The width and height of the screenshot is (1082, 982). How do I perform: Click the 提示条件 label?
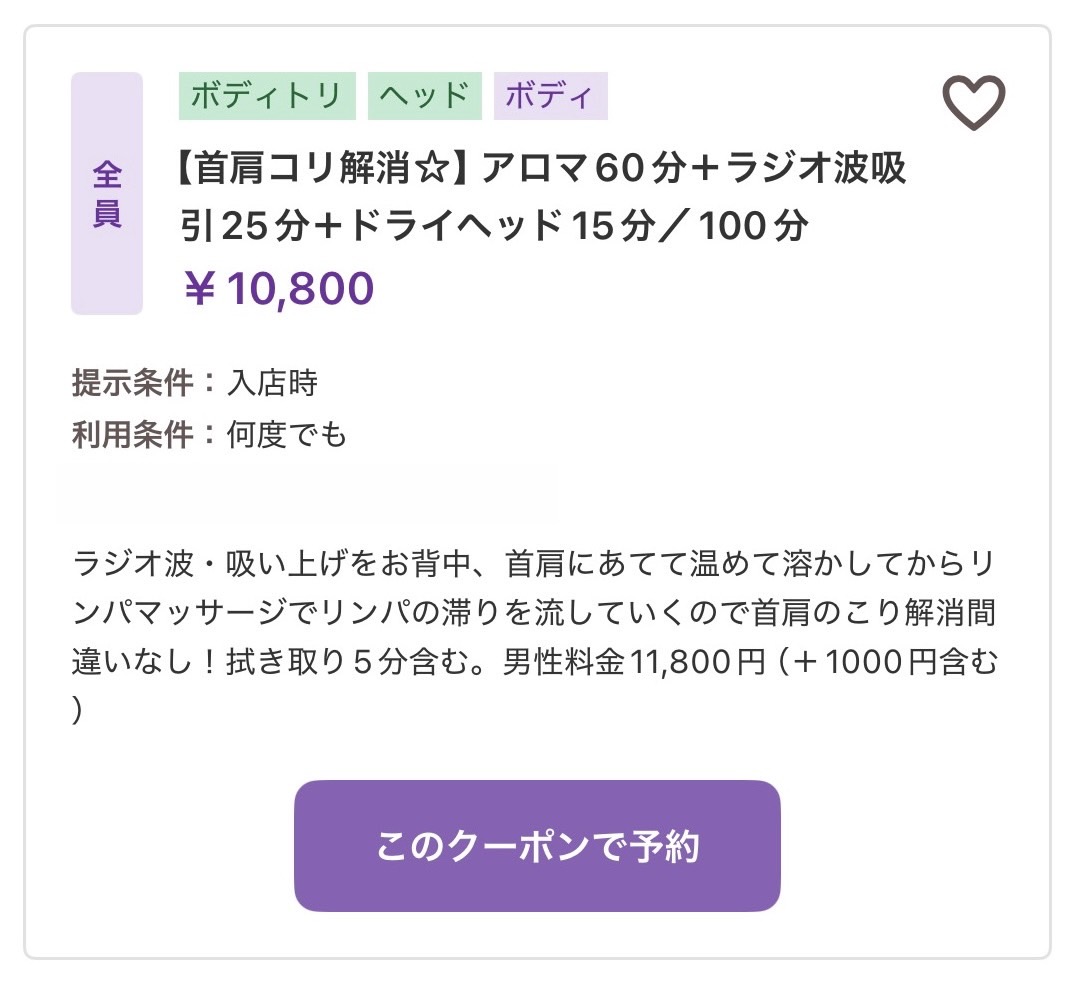pos(132,383)
